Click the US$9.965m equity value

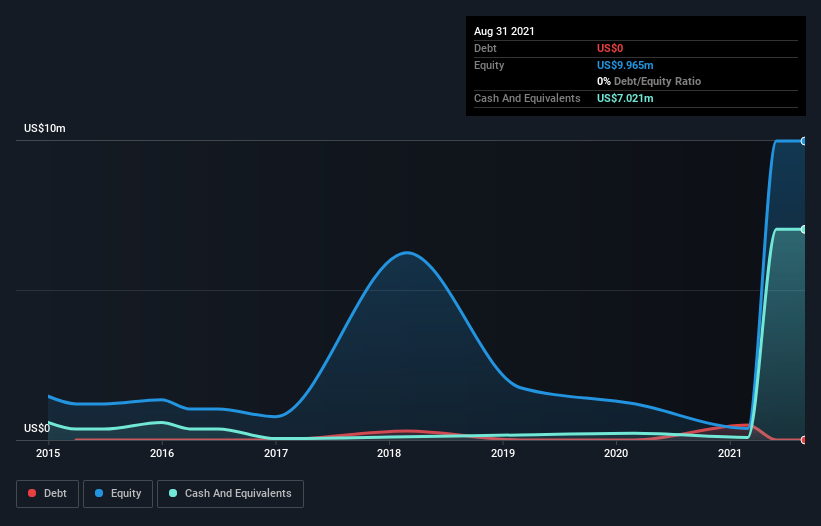pos(625,65)
